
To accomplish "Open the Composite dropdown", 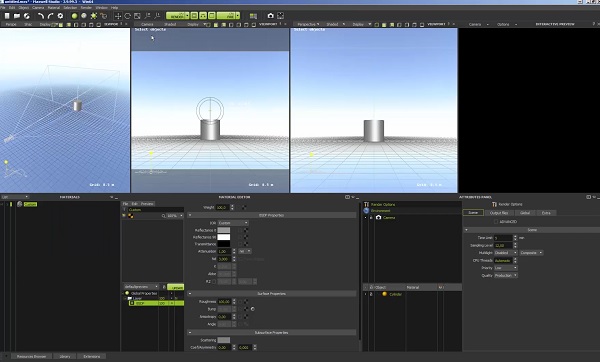I will [x=531, y=253].
